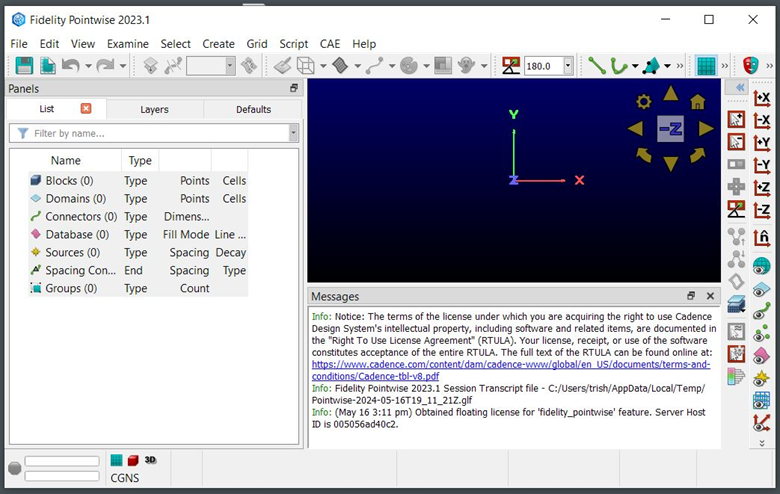Click the Save file icon in toolbar
Viewport: 780px width, 494px height.
pyautogui.click(x=24, y=66)
